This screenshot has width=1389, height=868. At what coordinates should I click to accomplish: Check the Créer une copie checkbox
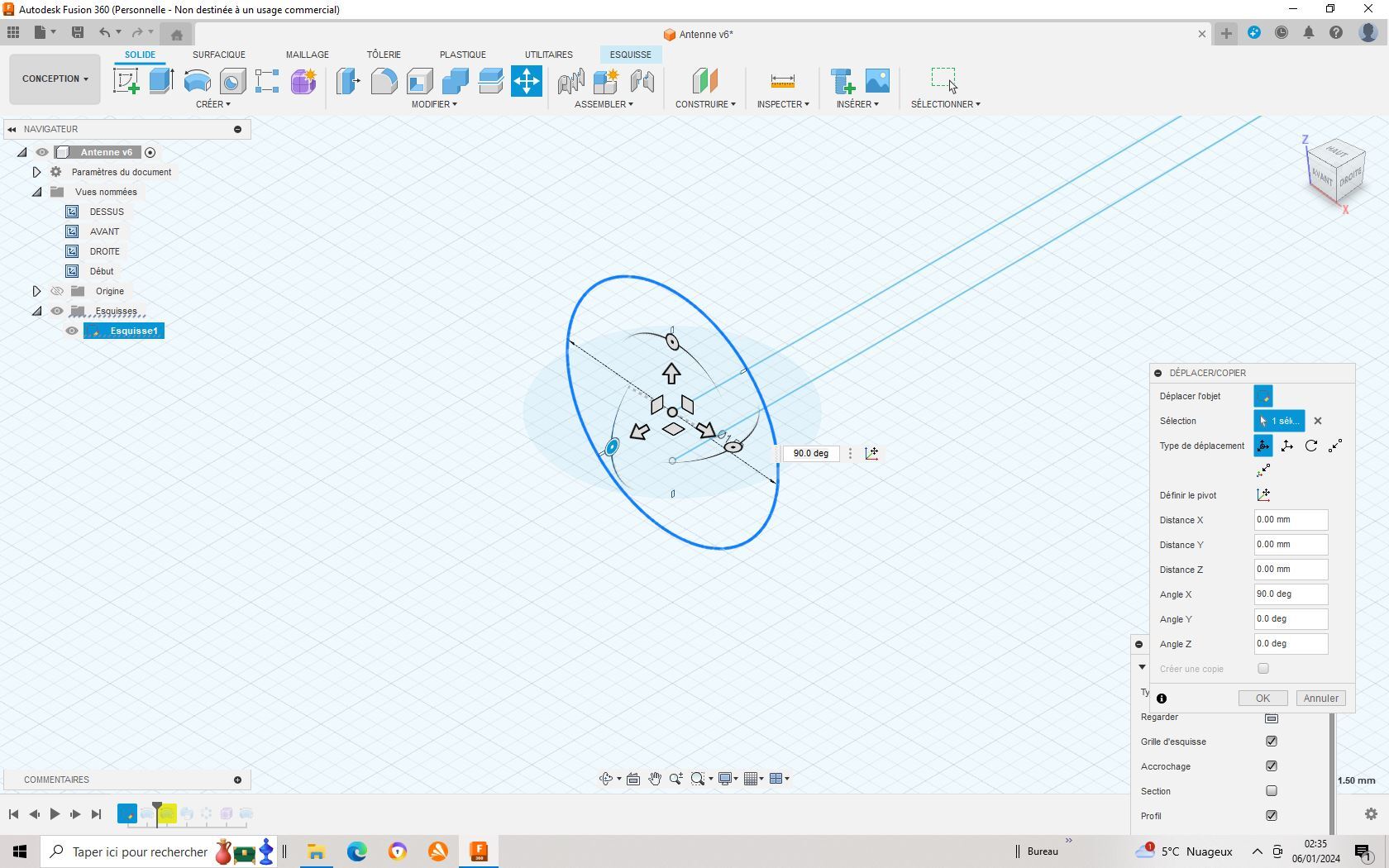click(1263, 669)
